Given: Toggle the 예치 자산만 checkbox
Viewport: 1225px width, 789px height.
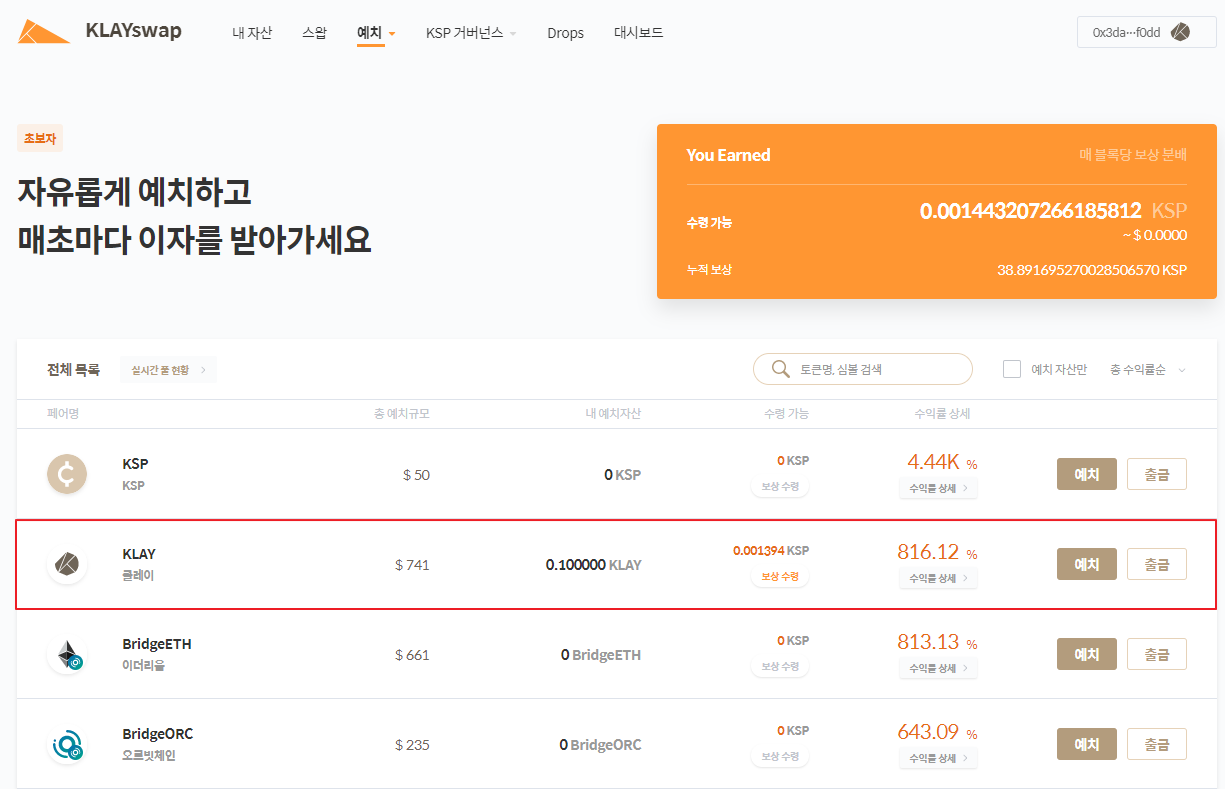Looking at the screenshot, I should pos(1012,369).
